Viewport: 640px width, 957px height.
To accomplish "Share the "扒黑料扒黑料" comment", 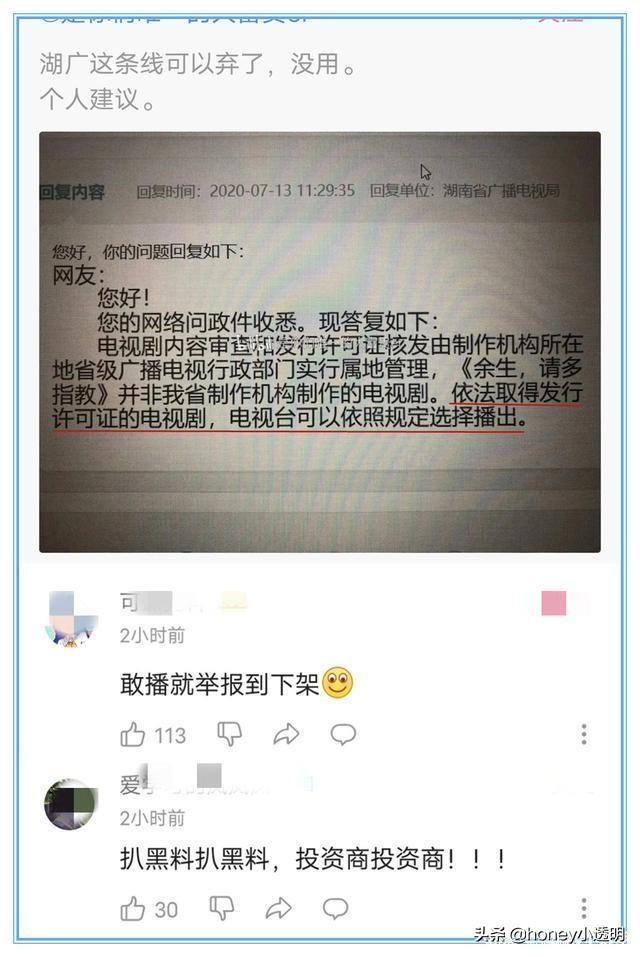I will (278, 908).
